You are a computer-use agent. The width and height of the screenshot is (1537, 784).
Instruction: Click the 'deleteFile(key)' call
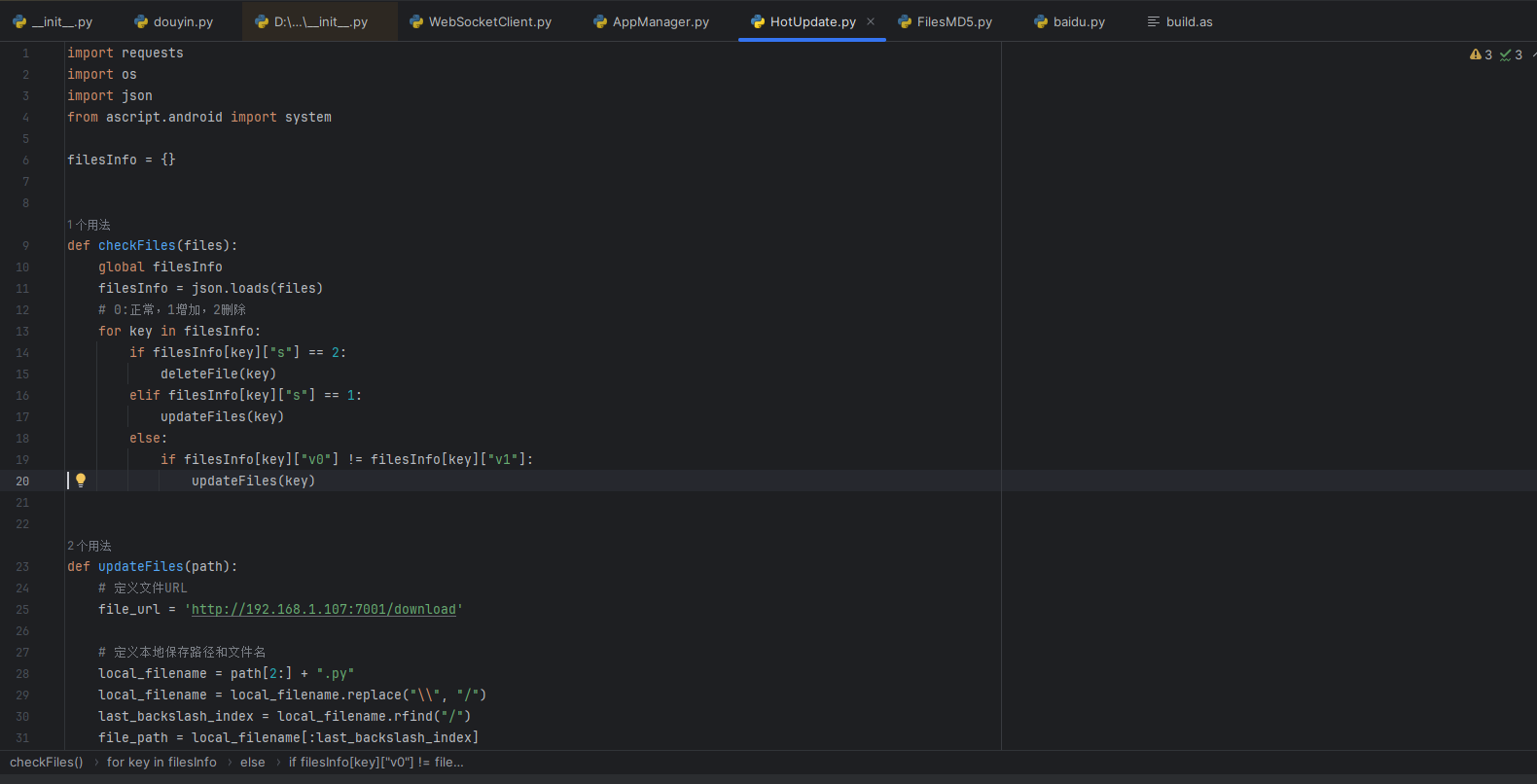[x=219, y=374]
